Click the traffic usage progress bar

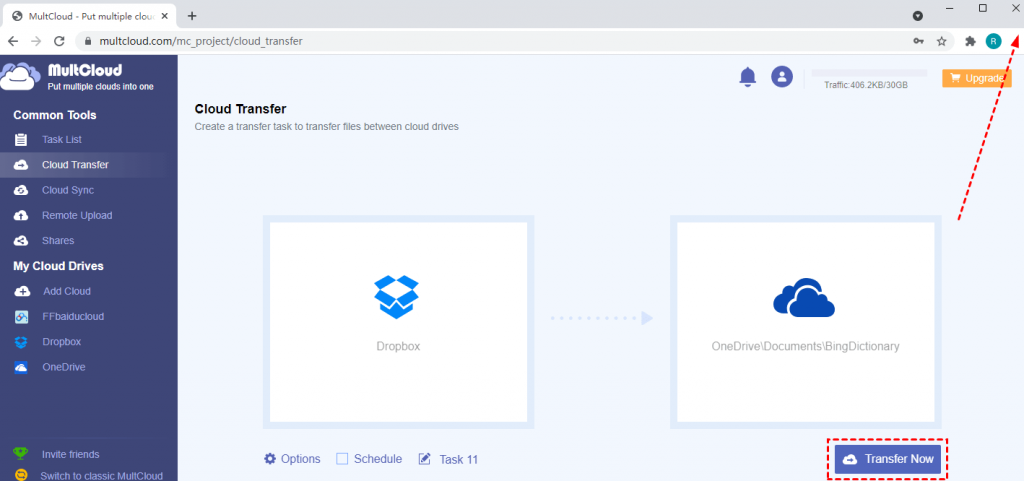pos(869,73)
